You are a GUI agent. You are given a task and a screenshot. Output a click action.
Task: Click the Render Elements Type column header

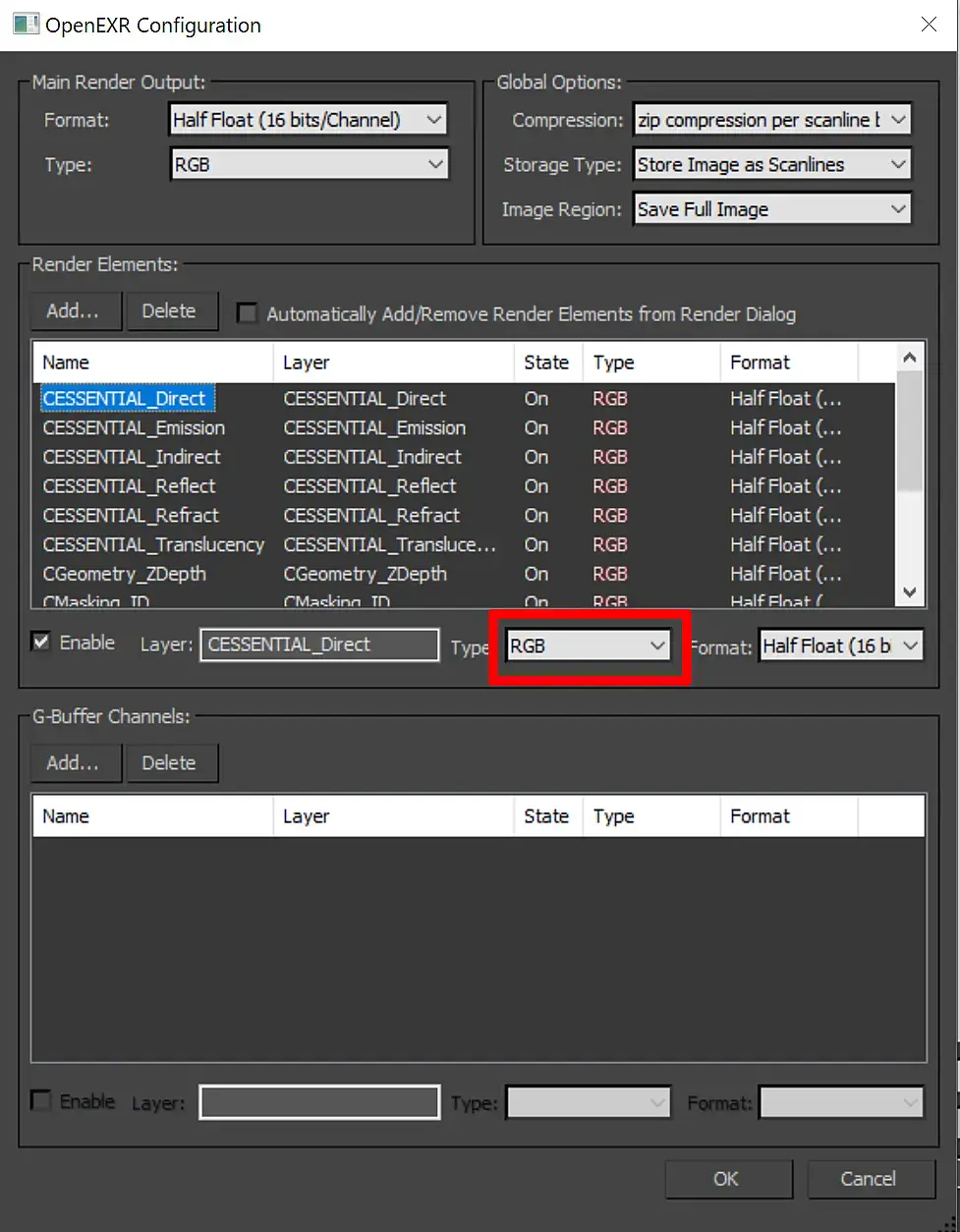651,363
